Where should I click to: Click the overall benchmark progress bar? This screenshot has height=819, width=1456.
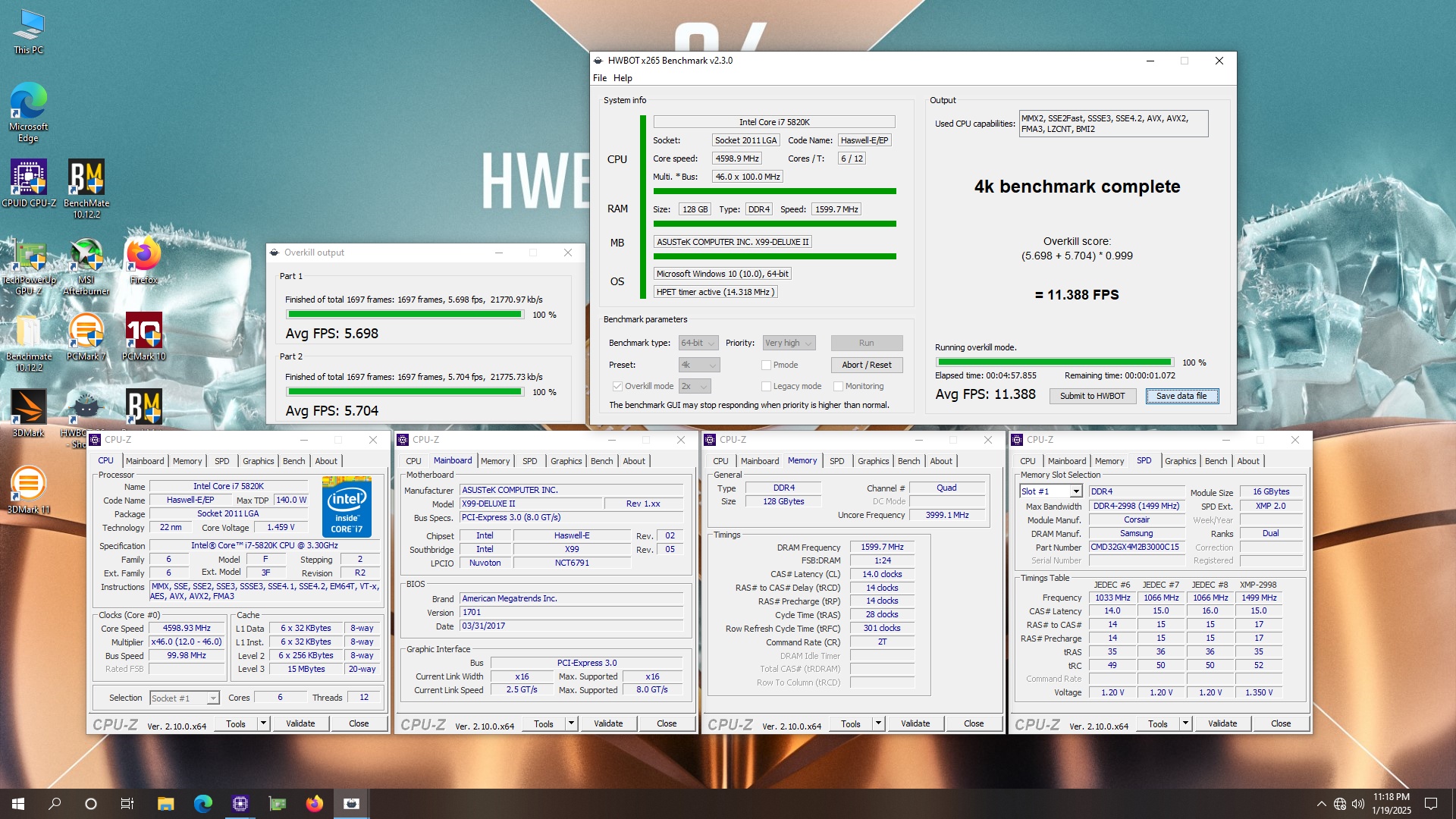(1054, 362)
